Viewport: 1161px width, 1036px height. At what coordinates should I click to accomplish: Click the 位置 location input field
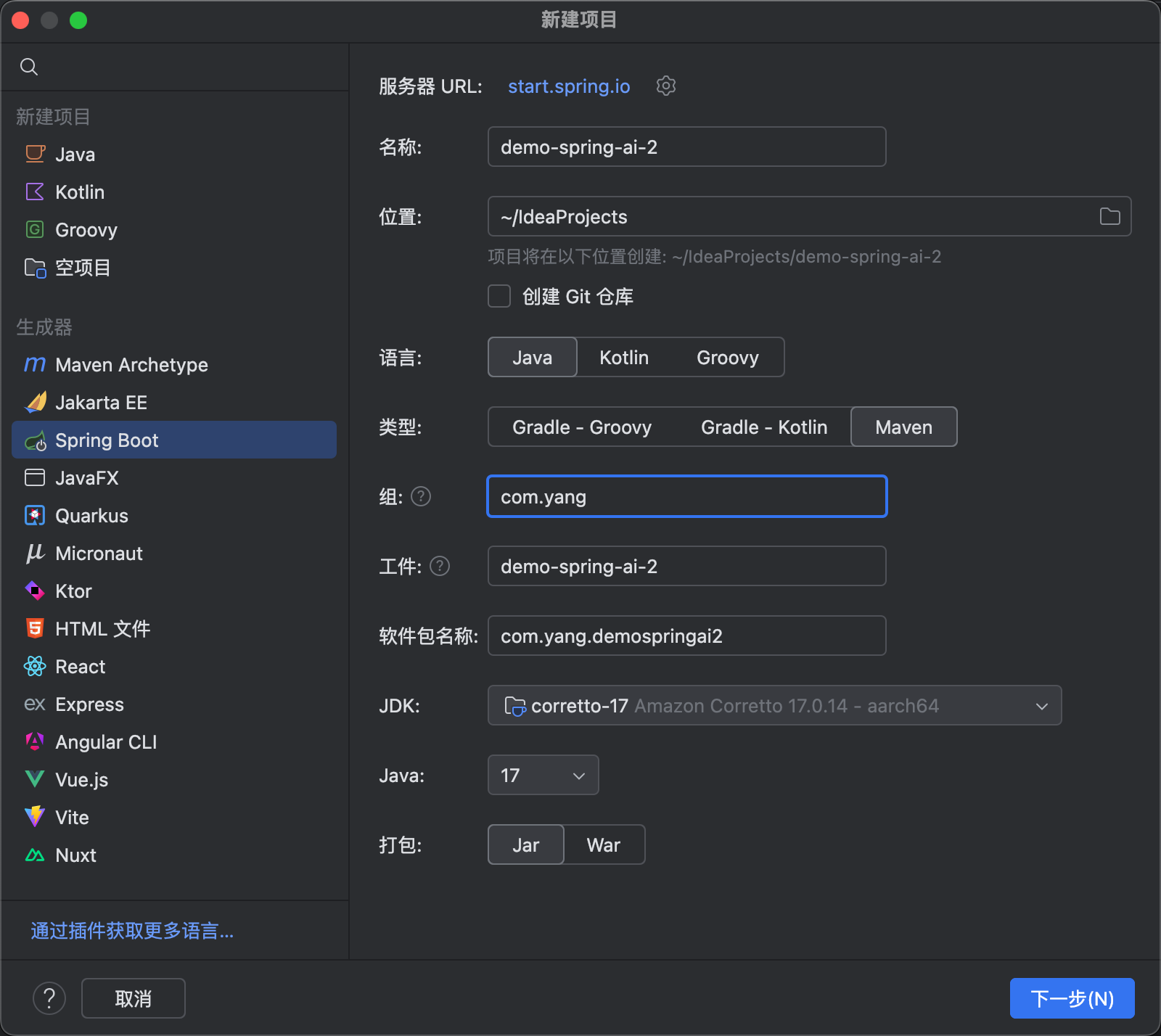click(x=810, y=216)
